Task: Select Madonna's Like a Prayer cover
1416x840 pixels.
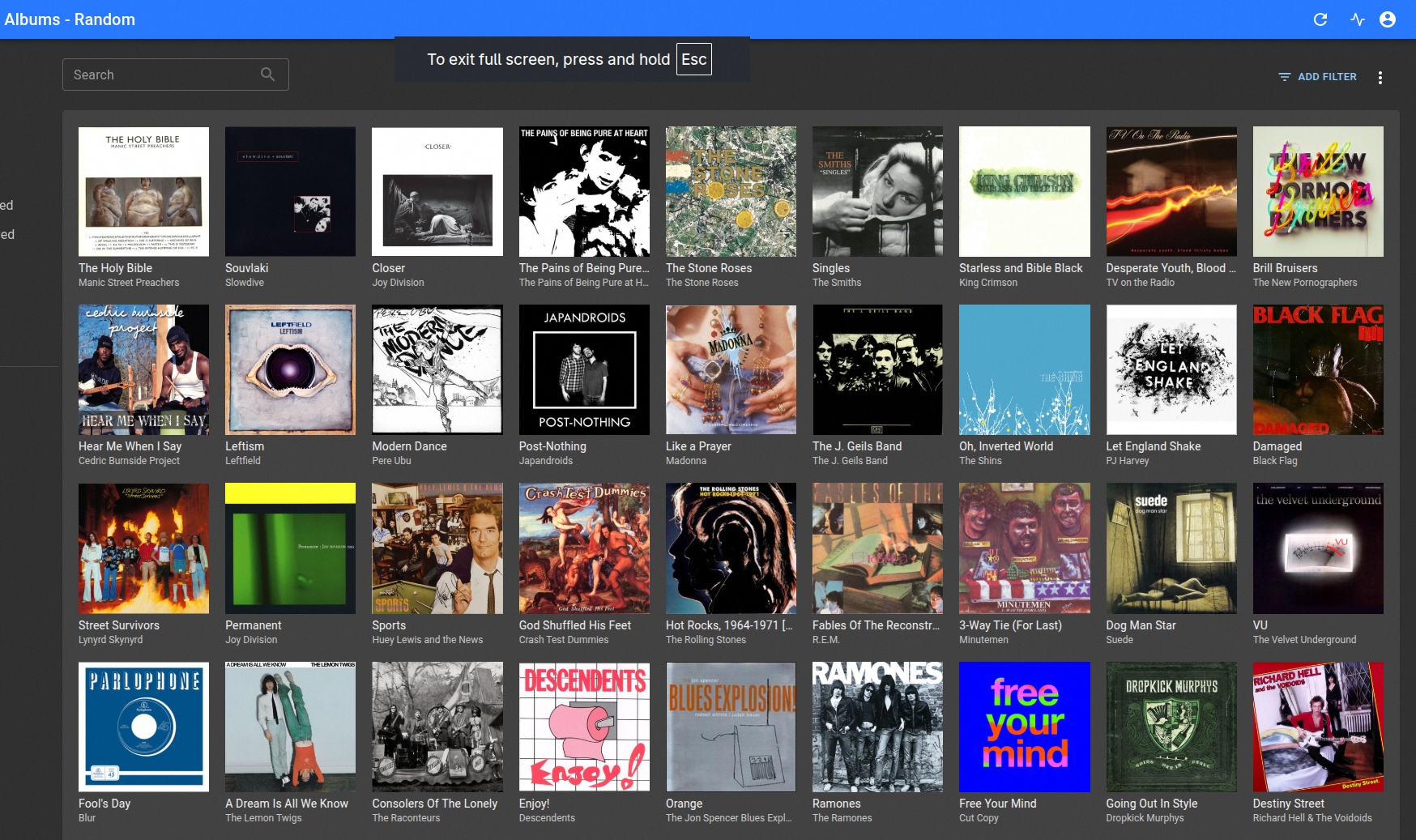Action: click(731, 369)
